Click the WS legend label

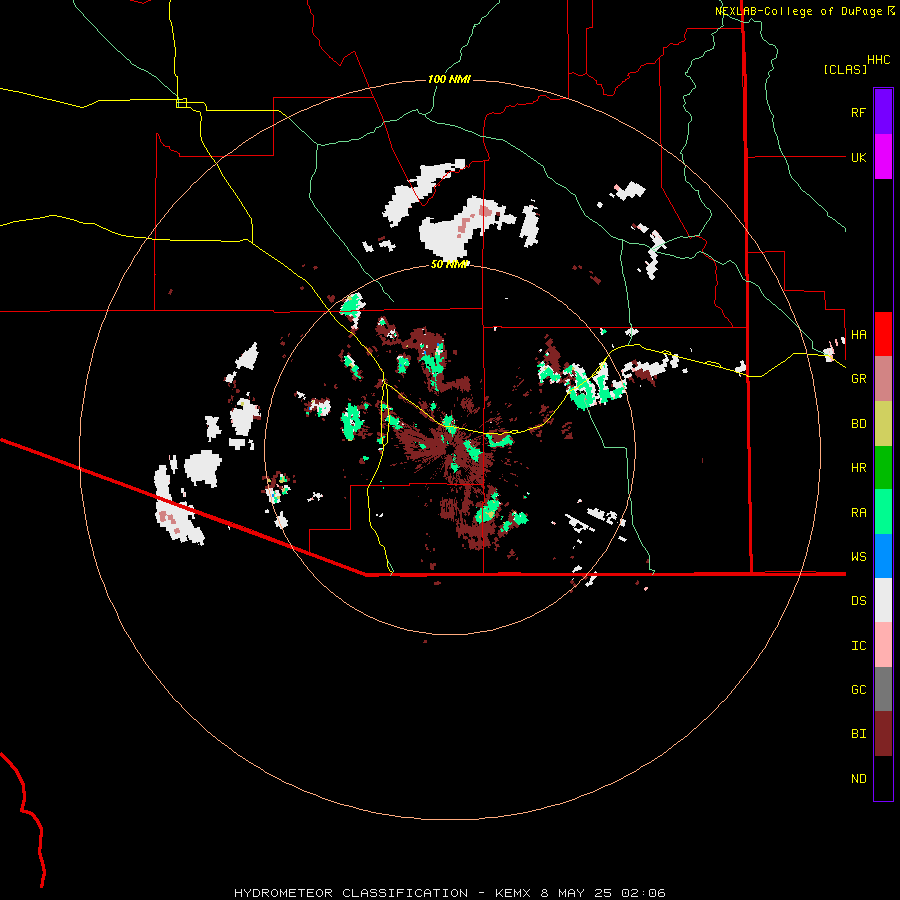point(858,557)
